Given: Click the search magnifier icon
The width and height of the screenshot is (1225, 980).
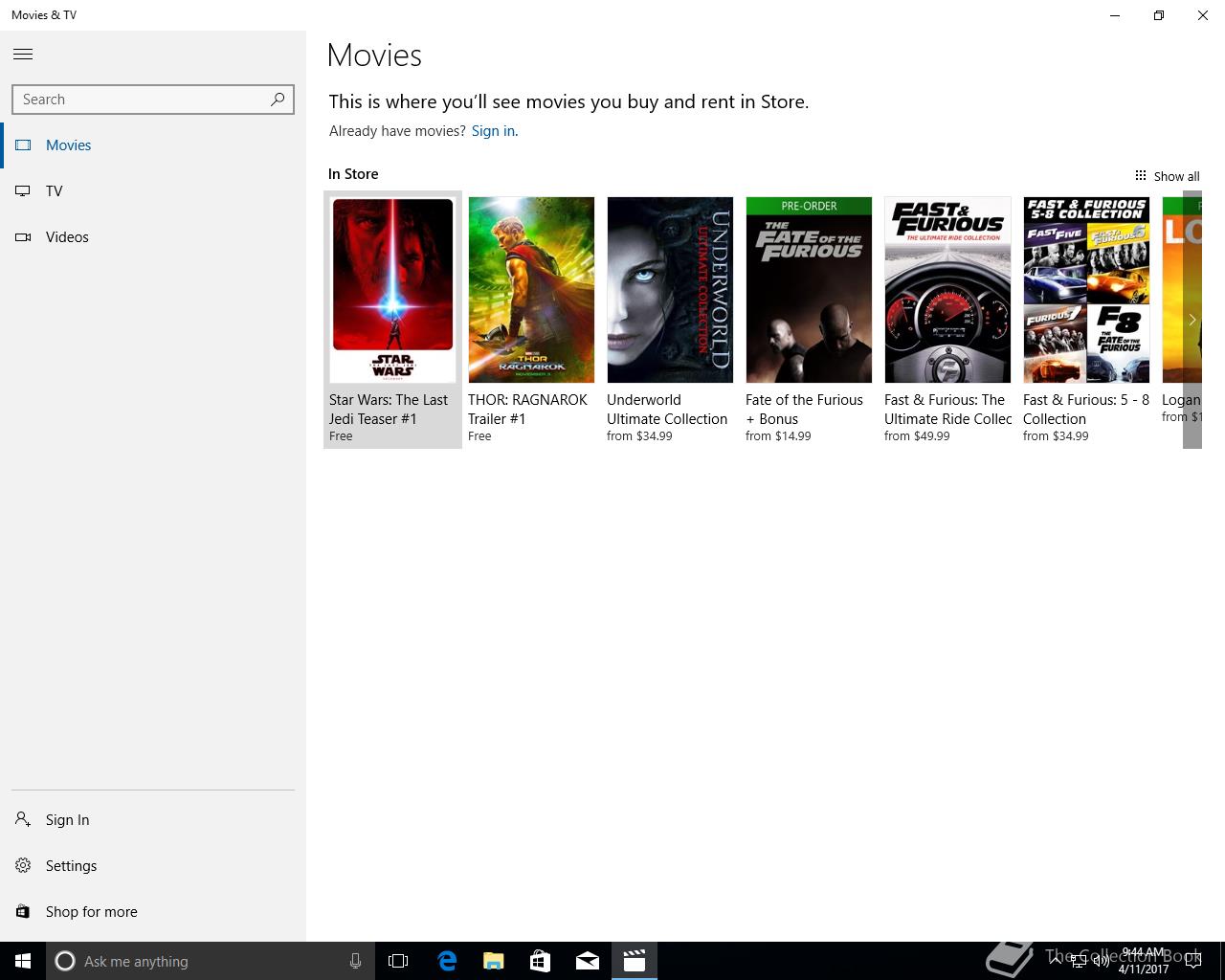Looking at the screenshot, I should [278, 99].
